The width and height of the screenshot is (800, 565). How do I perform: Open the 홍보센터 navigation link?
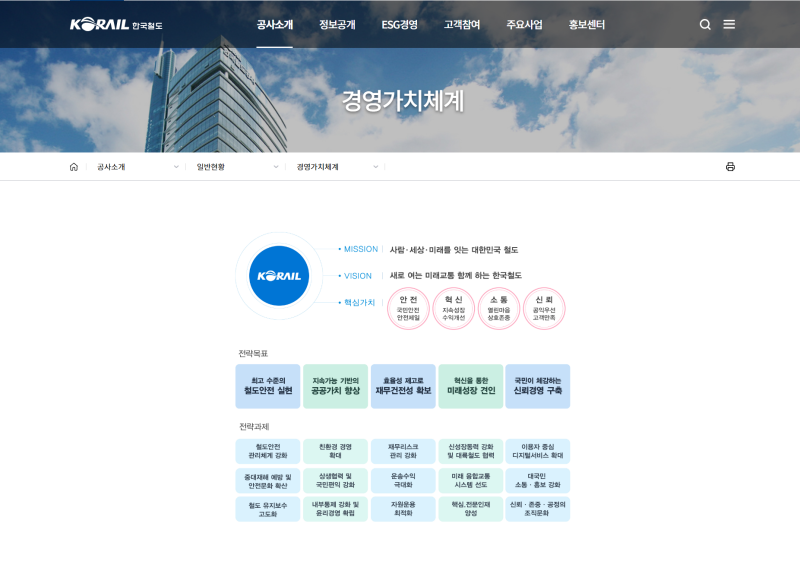coord(587,24)
